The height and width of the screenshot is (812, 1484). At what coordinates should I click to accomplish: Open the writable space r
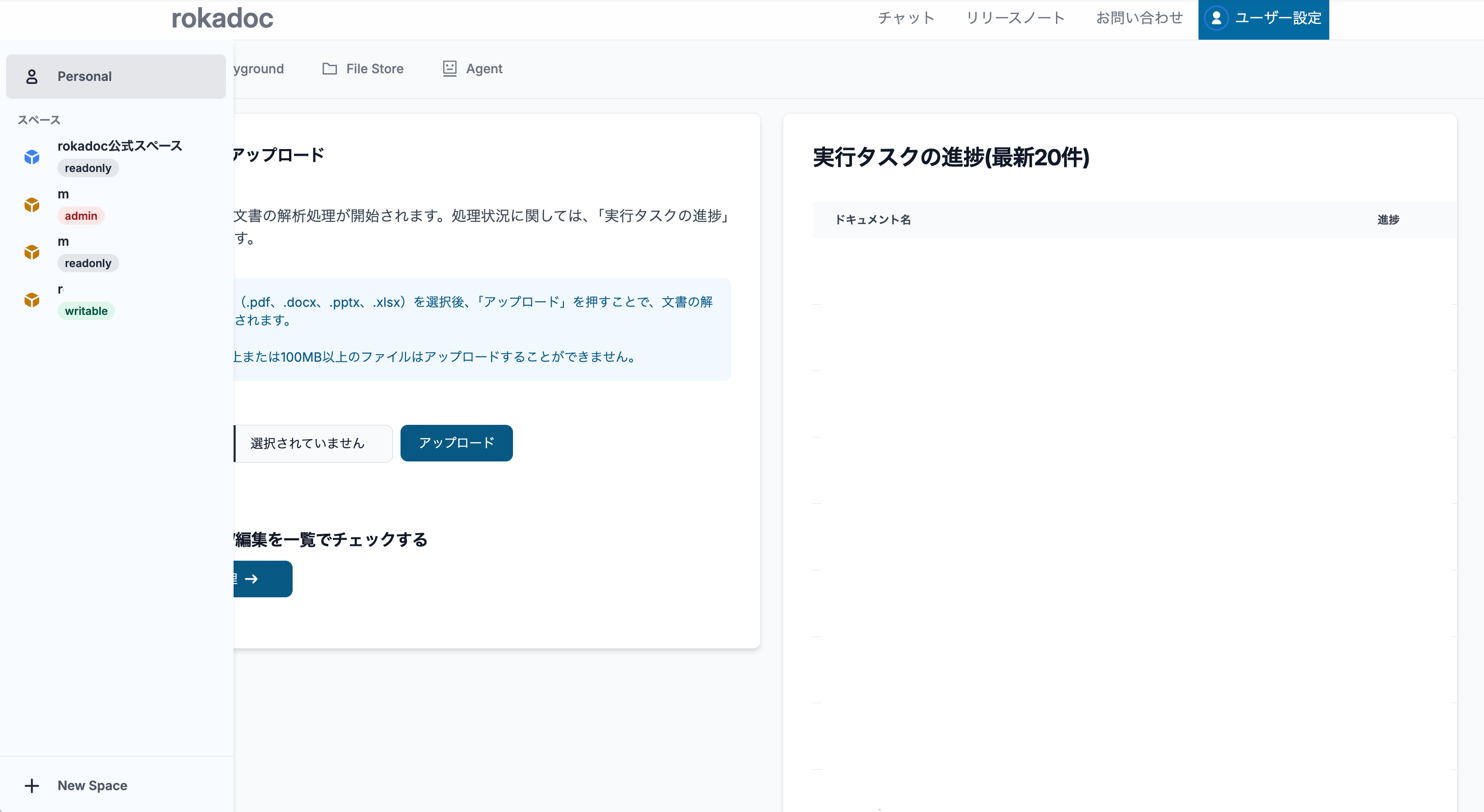coord(115,300)
